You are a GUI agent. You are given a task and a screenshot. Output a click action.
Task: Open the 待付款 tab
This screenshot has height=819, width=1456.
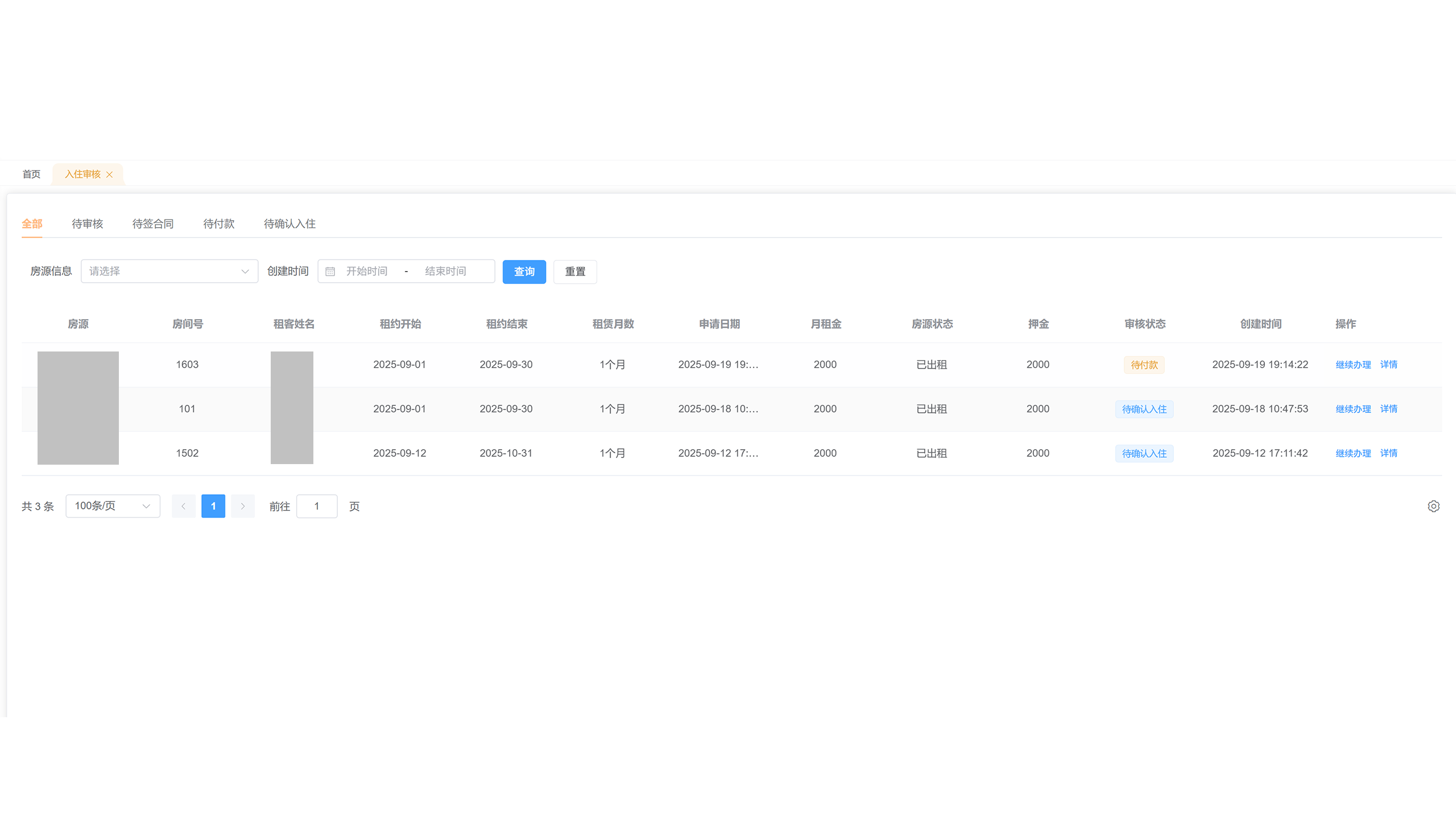point(219,224)
